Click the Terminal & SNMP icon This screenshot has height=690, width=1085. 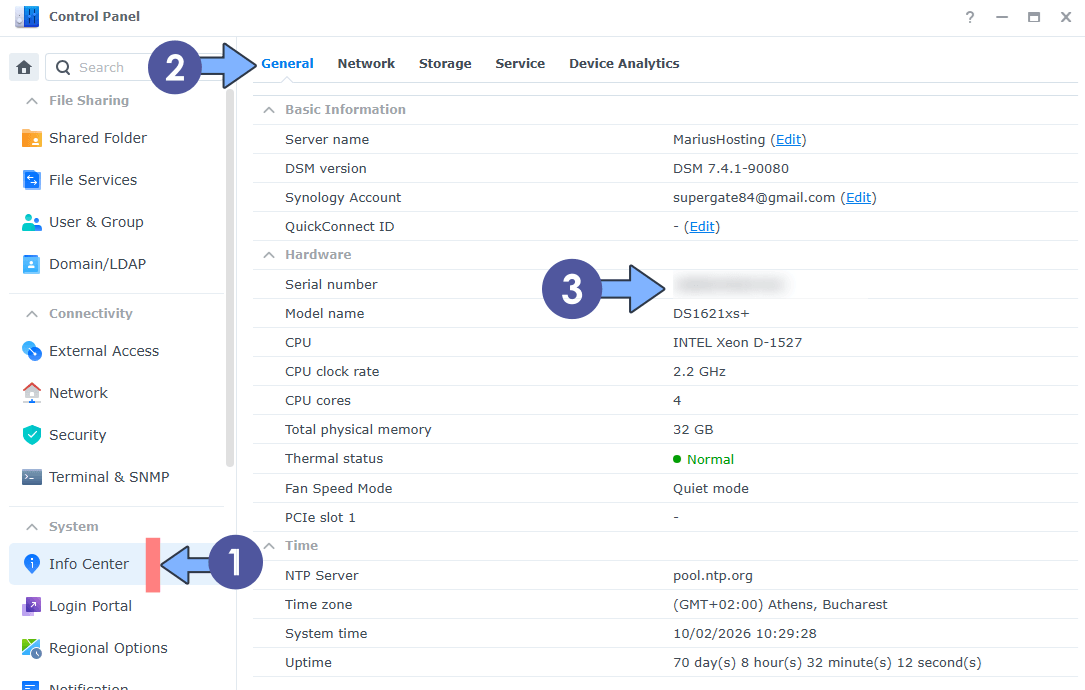click(x=31, y=477)
